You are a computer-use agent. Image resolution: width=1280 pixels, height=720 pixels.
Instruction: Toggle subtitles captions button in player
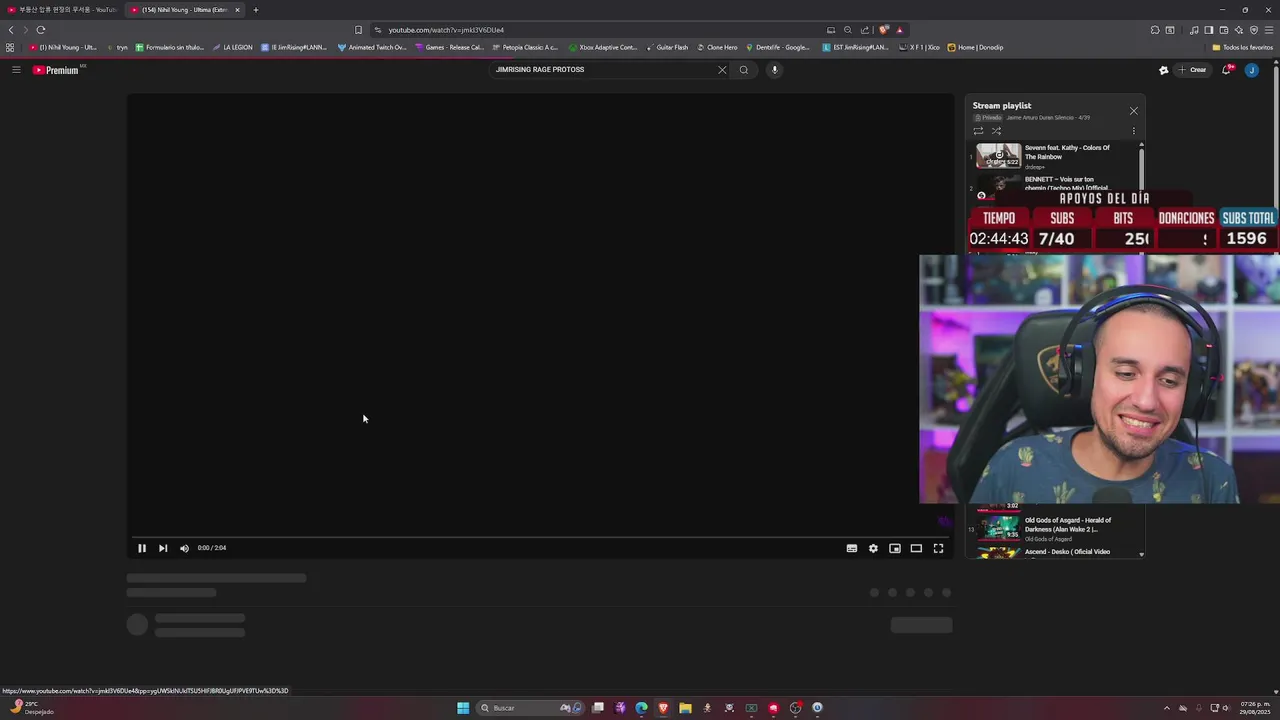coord(852,548)
